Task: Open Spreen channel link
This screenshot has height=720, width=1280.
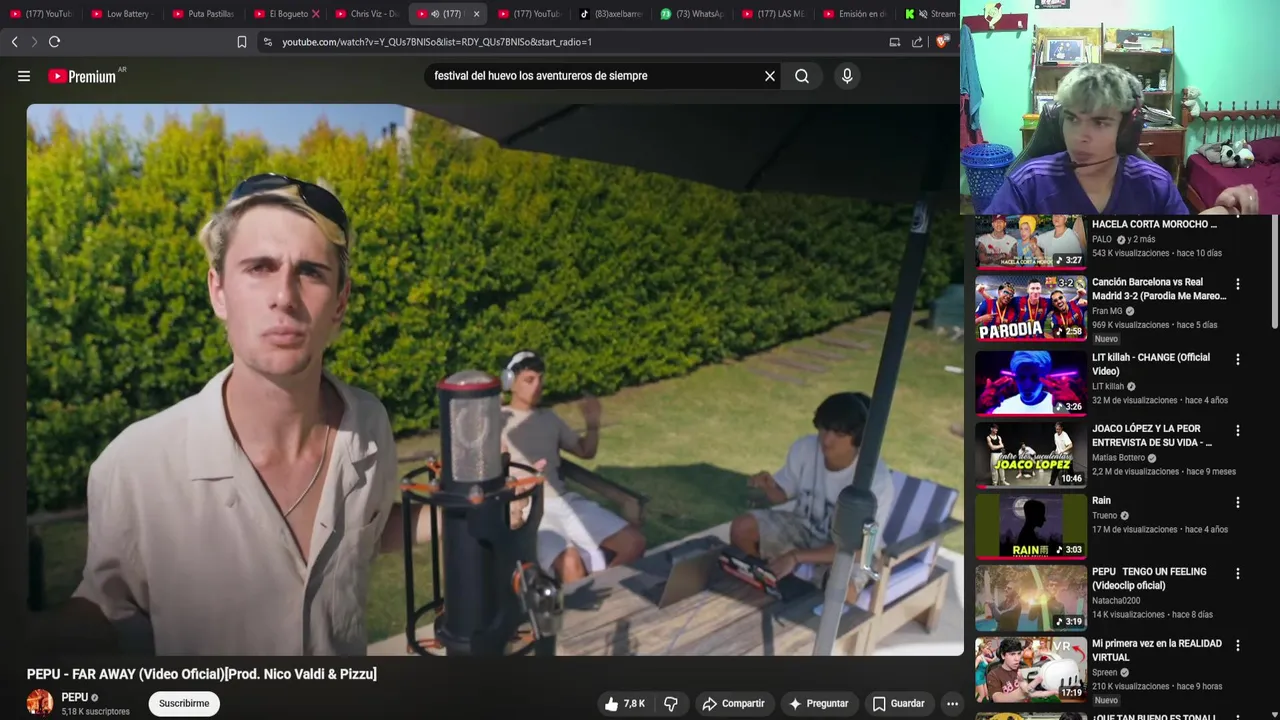Action: 1104,673
